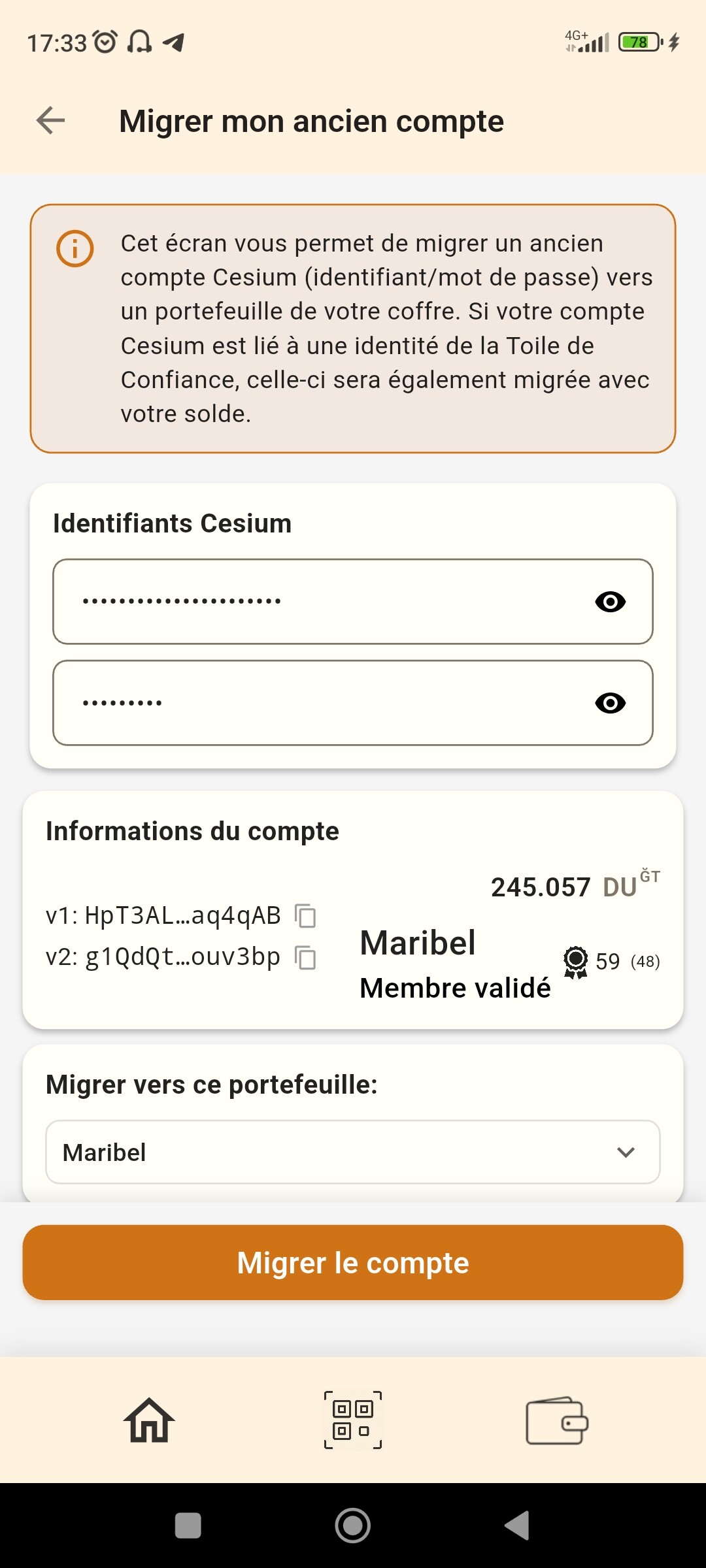706x1568 pixels.
Task: Open the wallet tab
Action: click(x=557, y=1420)
